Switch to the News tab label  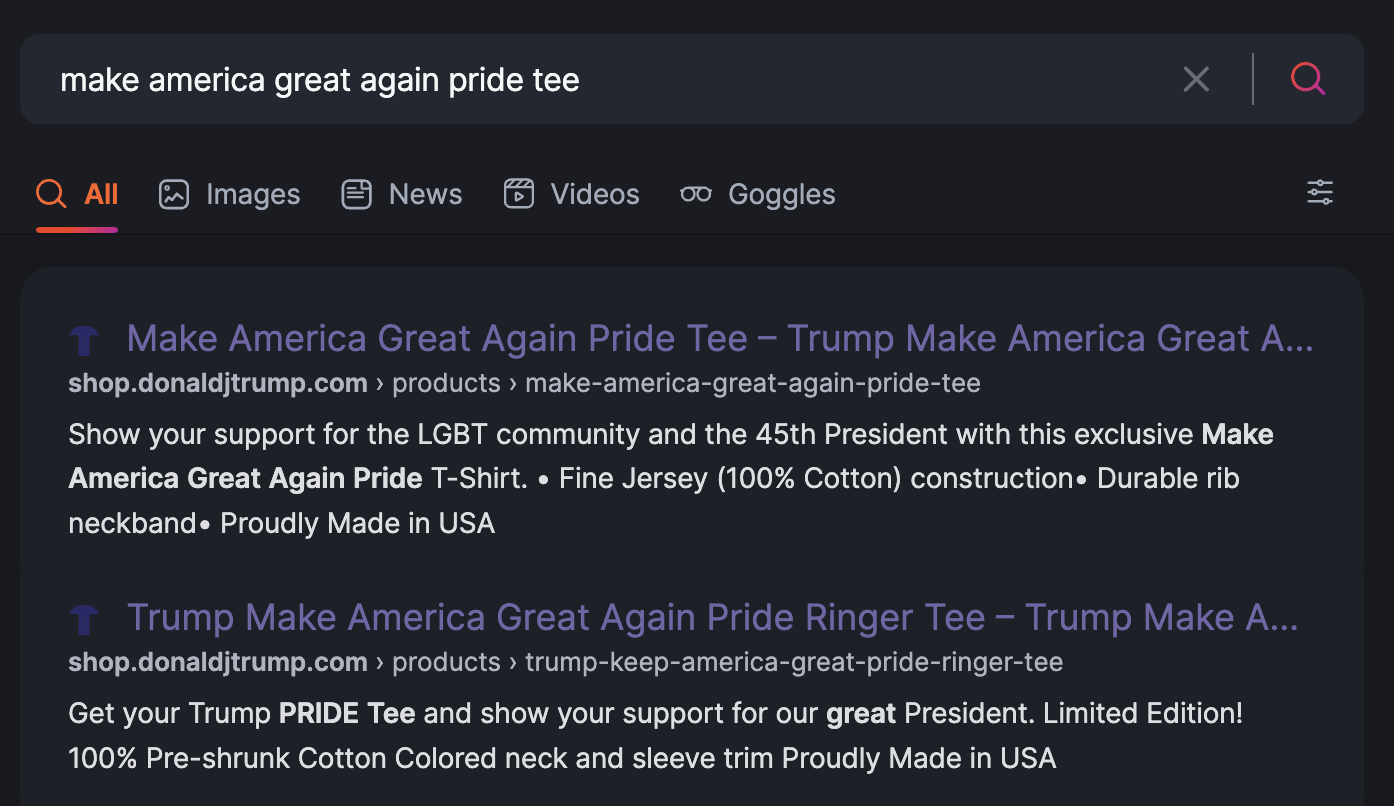425,194
